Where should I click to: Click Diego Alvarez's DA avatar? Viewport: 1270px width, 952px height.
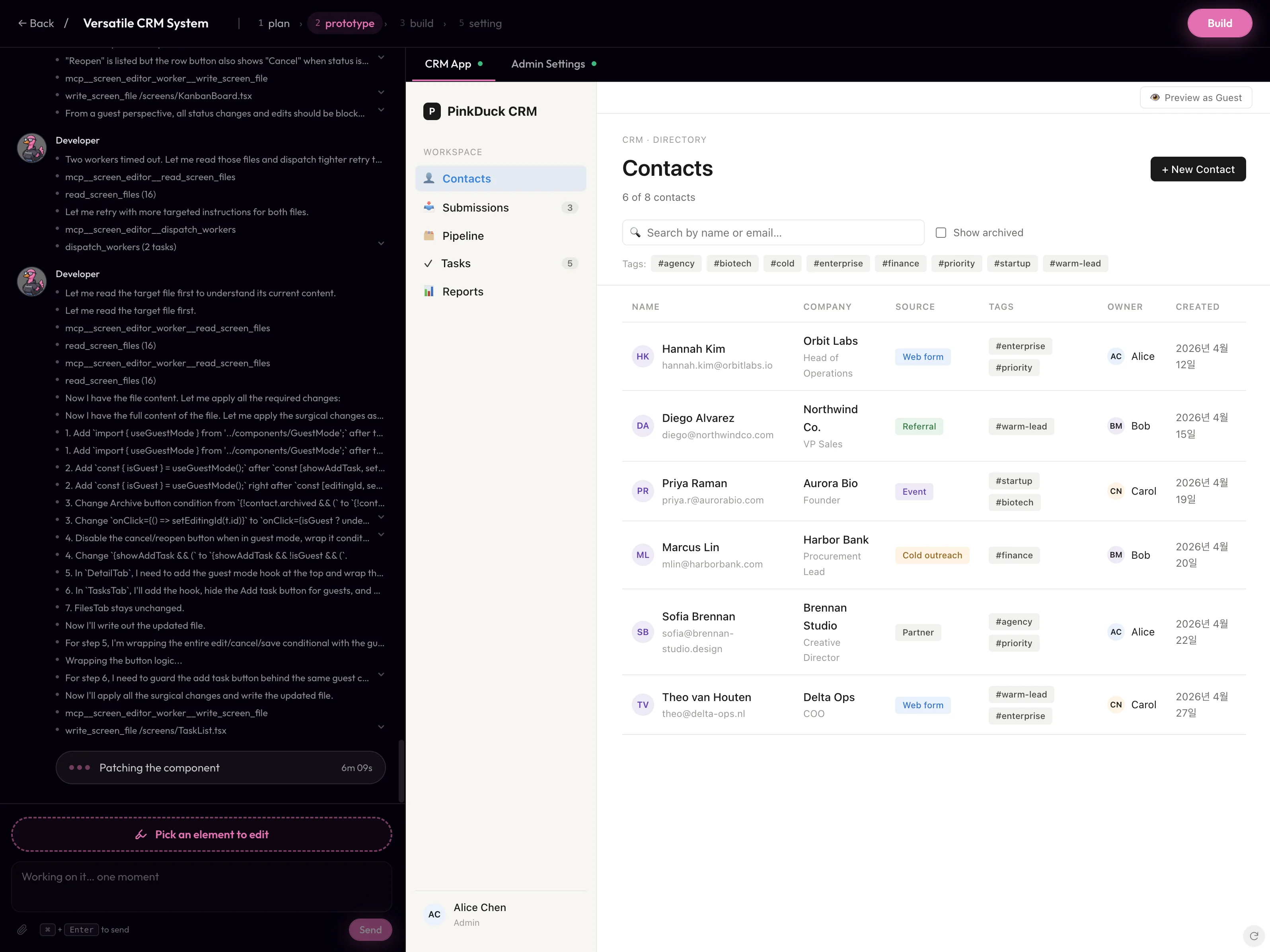(643, 426)
